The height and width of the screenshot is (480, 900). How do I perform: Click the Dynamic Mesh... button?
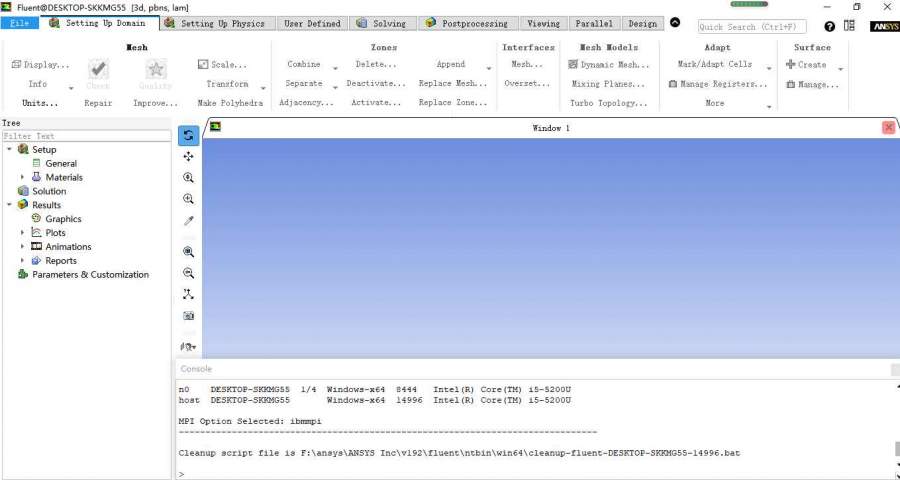click(609, 65)
